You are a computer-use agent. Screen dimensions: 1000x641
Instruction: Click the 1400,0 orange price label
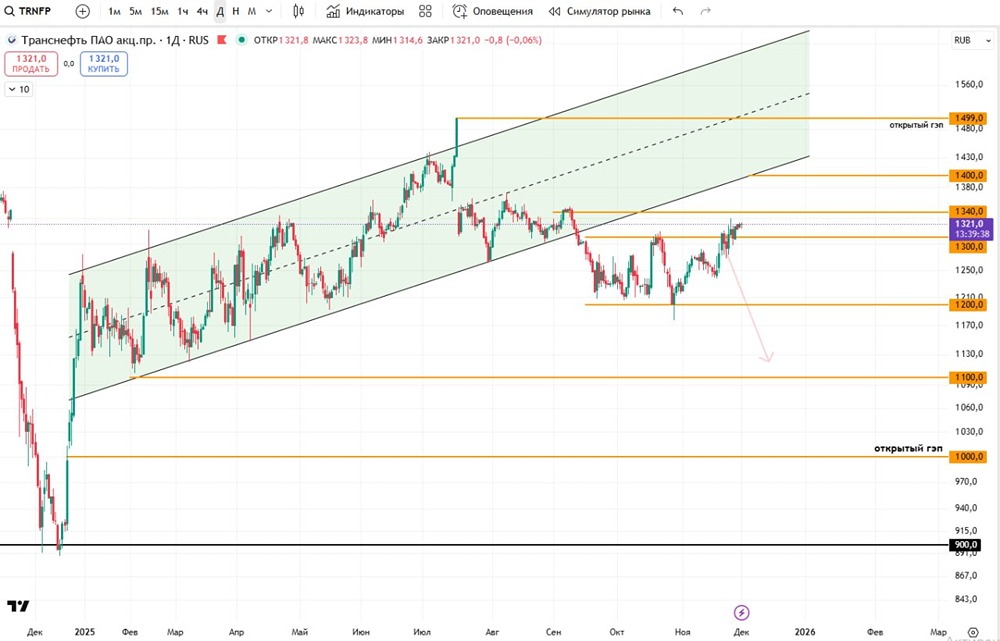point(967,175)
